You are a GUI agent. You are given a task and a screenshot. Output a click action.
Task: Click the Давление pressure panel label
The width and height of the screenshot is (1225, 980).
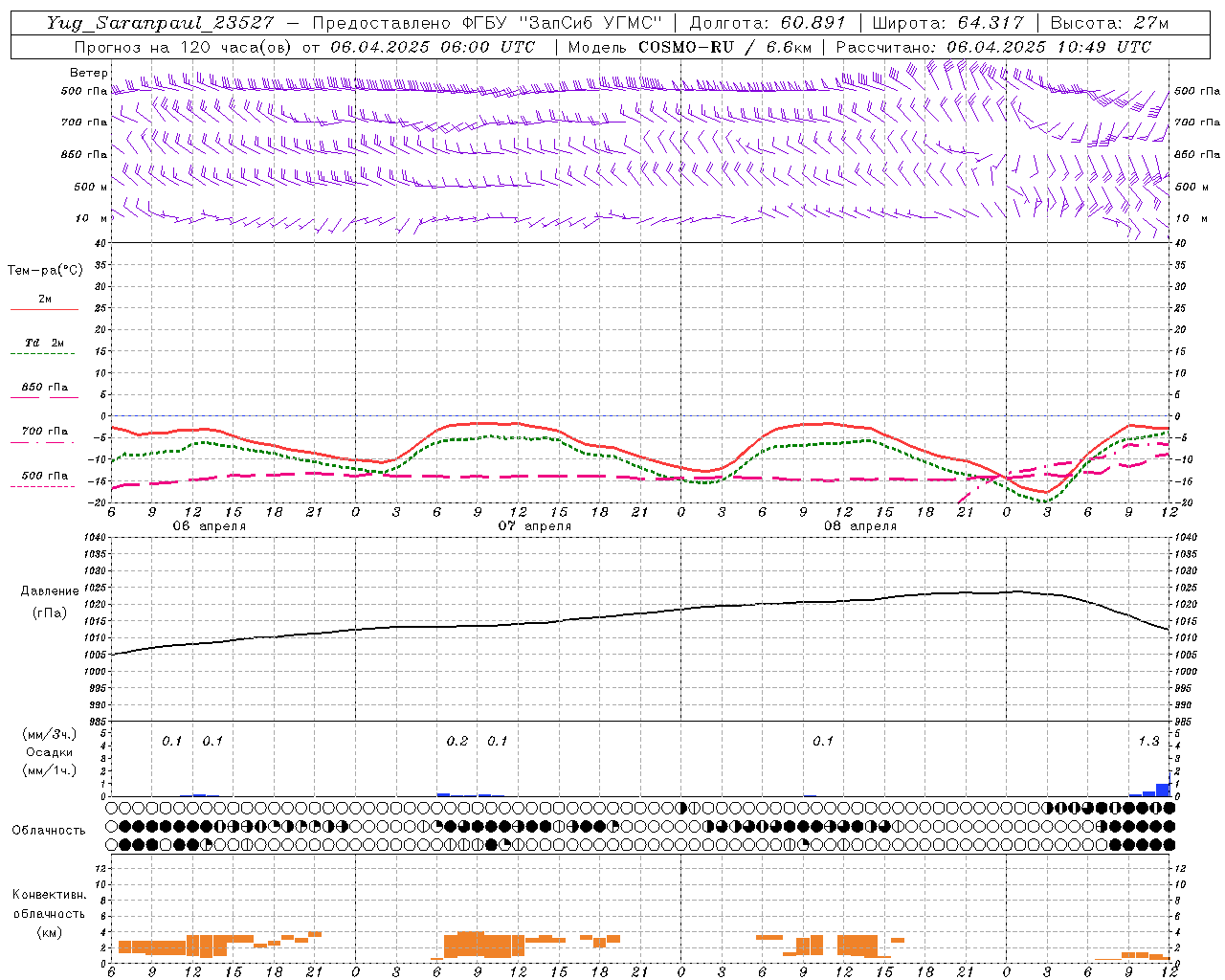point(50,591)
